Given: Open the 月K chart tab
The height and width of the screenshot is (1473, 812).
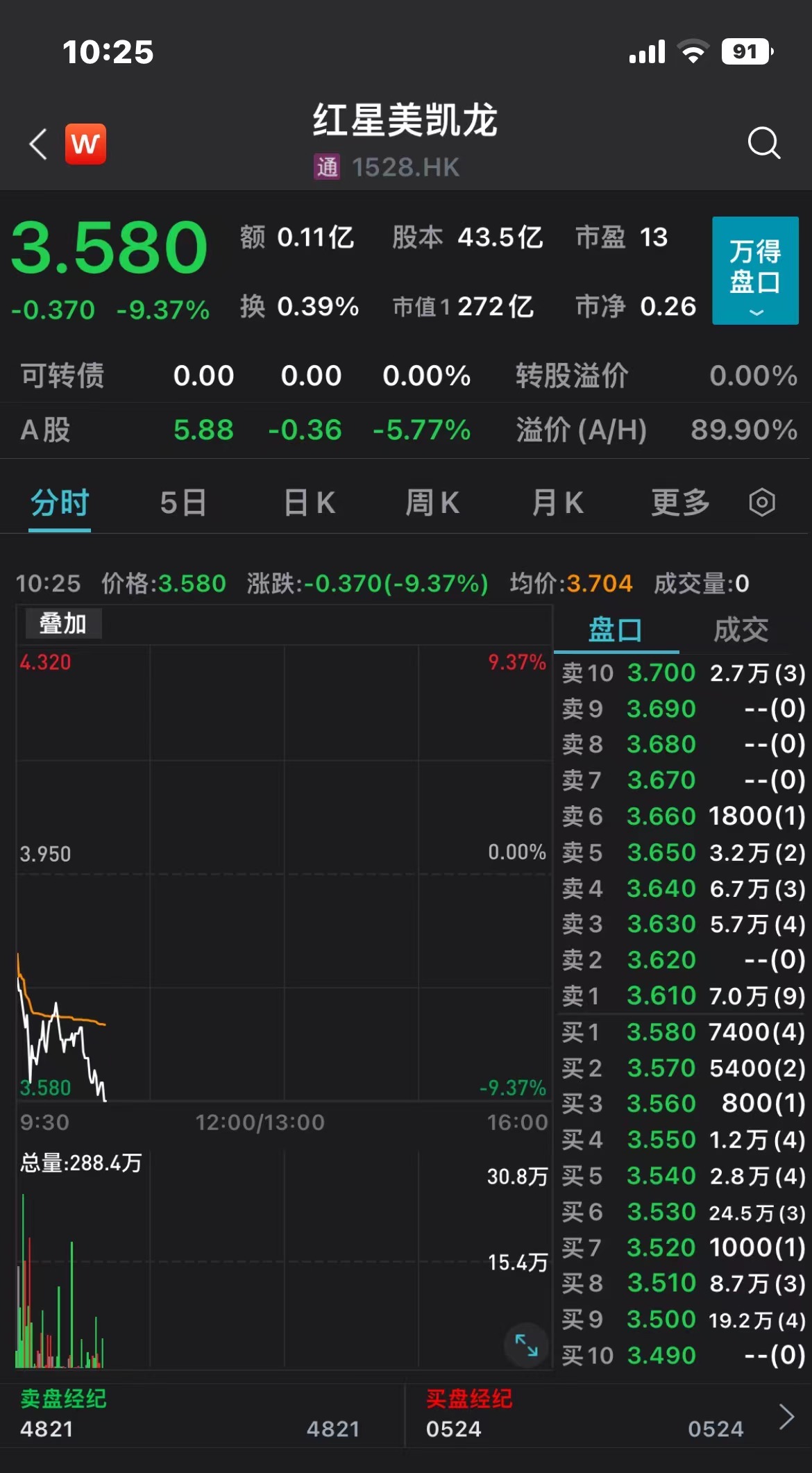Looking at the screenshot, I should click(557, 502).
